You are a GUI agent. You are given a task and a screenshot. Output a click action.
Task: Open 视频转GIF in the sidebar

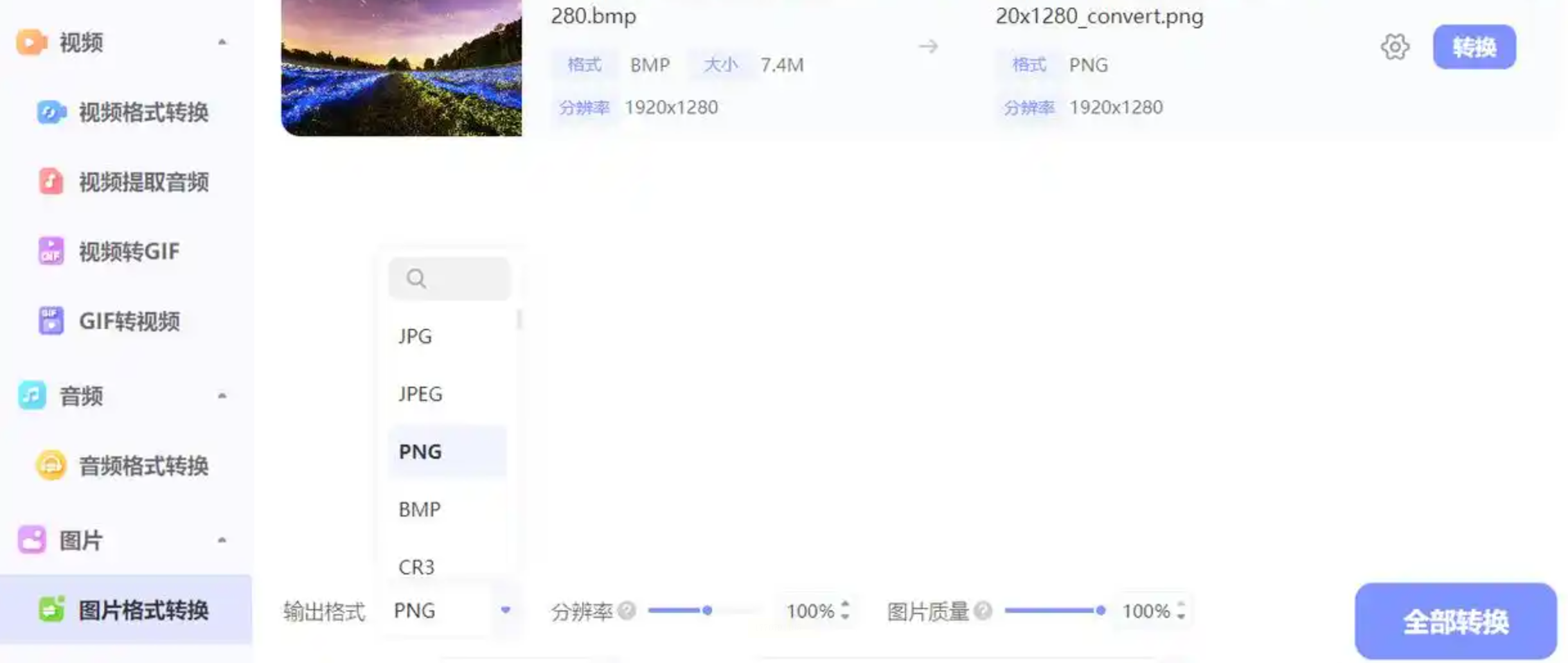(125, 251)
